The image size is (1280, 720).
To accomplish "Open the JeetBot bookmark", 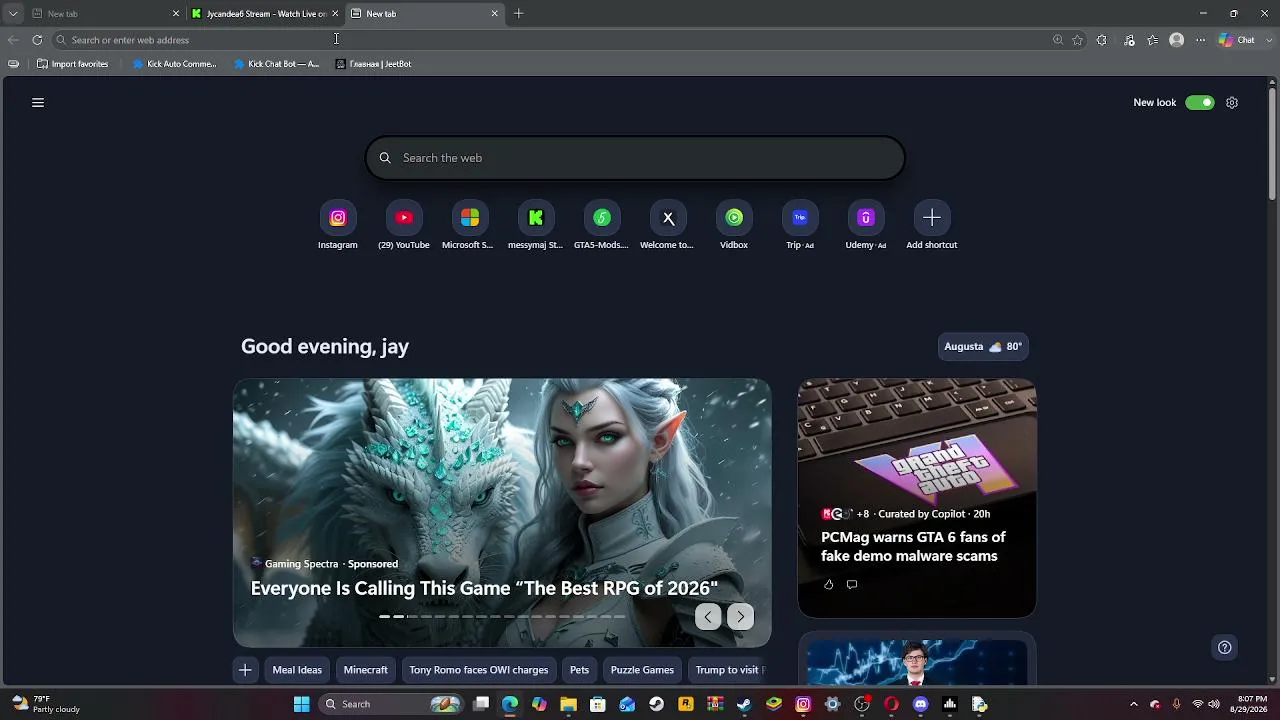I will click(x=373, y=64).
